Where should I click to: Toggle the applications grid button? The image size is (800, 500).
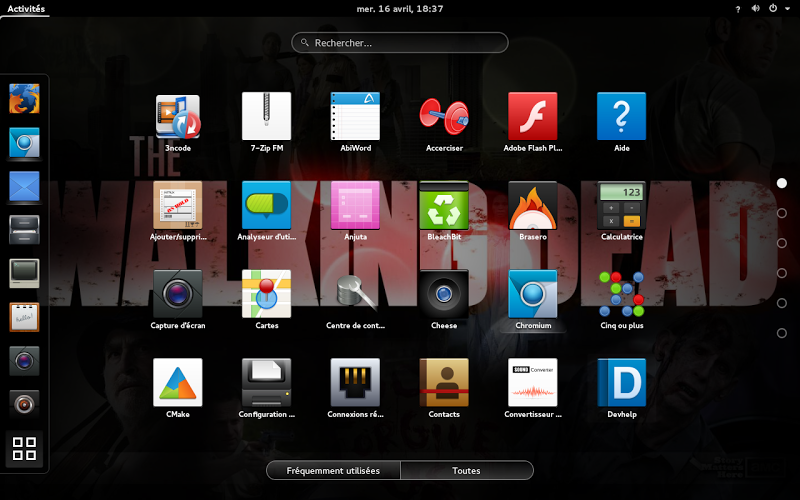(x=24, y=449)
